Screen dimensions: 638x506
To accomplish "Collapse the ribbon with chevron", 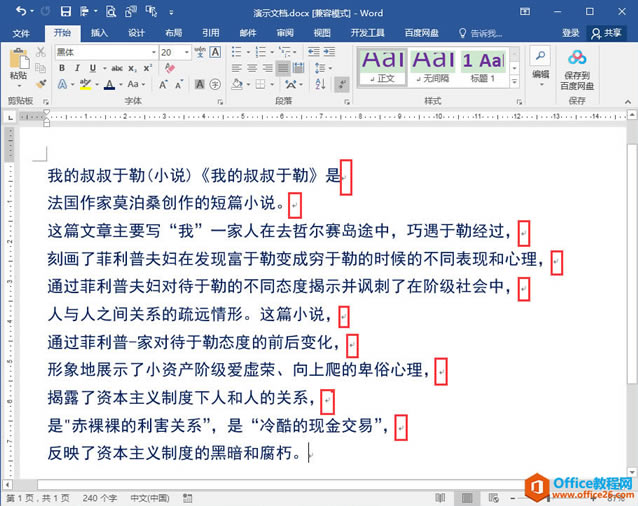I will tap(628, 102).
